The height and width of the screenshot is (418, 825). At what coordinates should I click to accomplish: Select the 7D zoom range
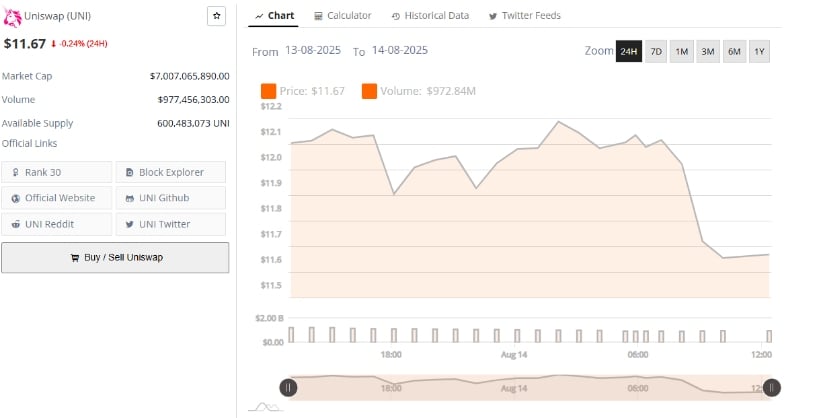tap(656, 51)
